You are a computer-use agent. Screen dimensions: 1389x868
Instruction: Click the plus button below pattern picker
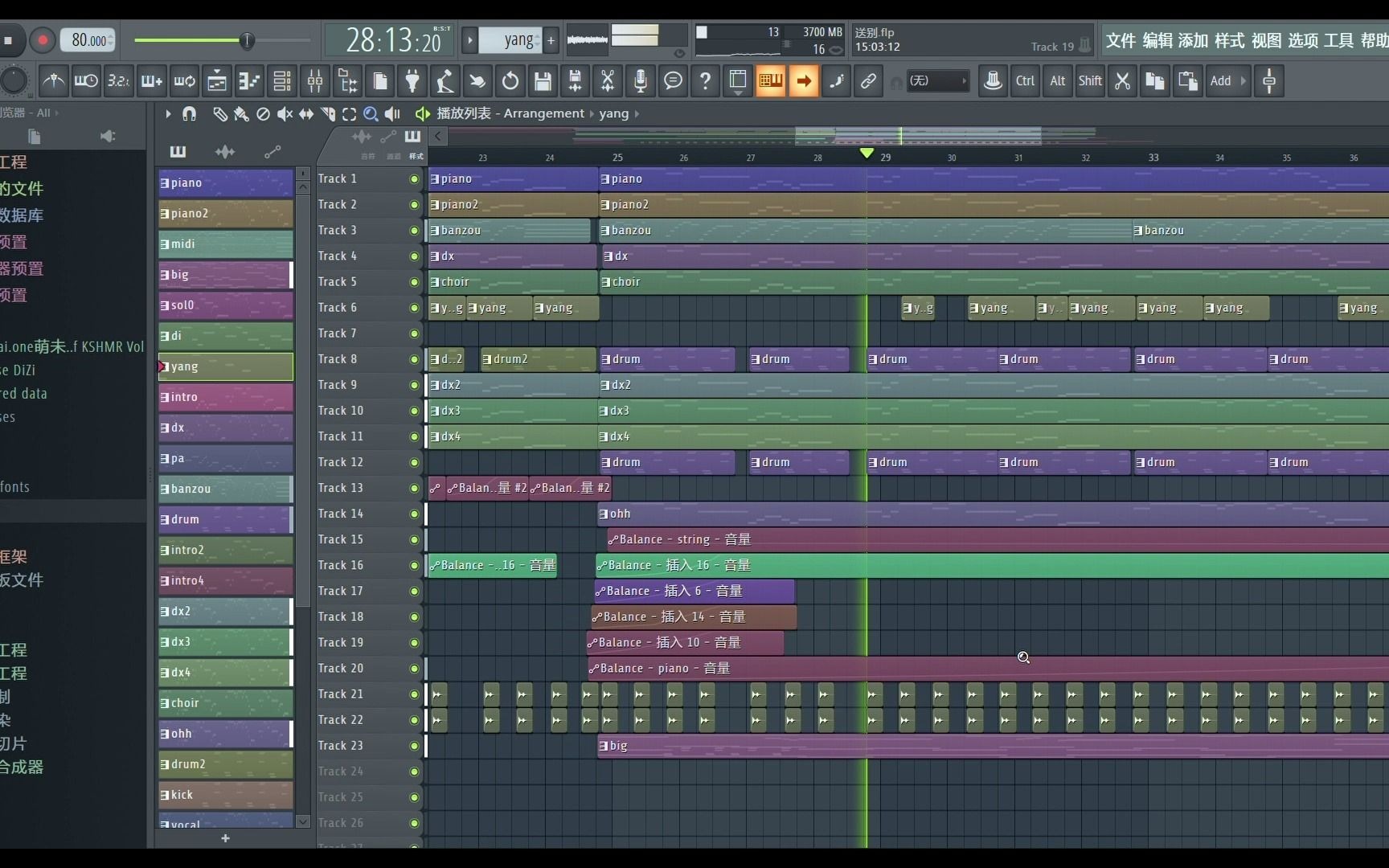pos(225,838)
